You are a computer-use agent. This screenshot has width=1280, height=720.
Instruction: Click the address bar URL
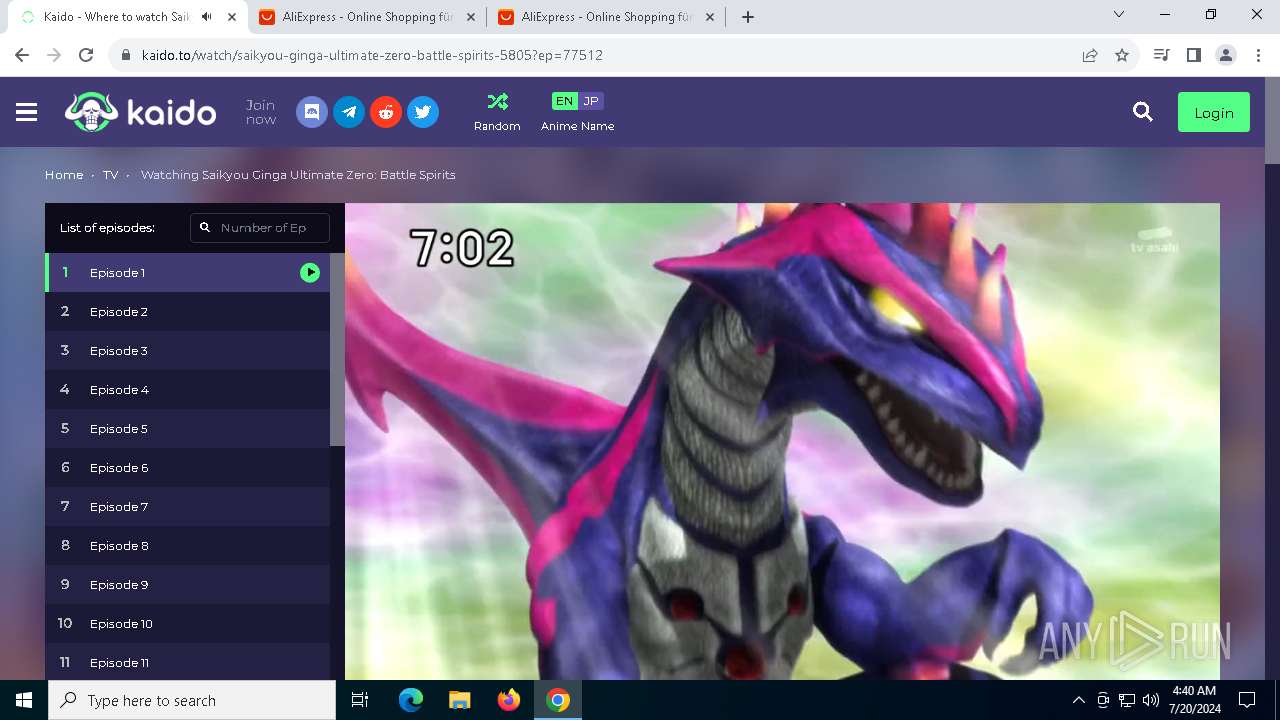coord(372,55)
